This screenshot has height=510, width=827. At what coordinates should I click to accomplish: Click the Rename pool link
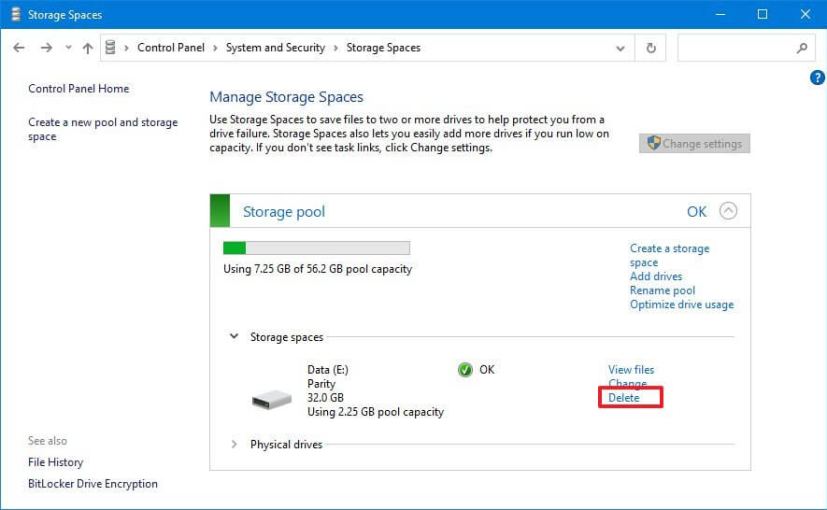662,291
